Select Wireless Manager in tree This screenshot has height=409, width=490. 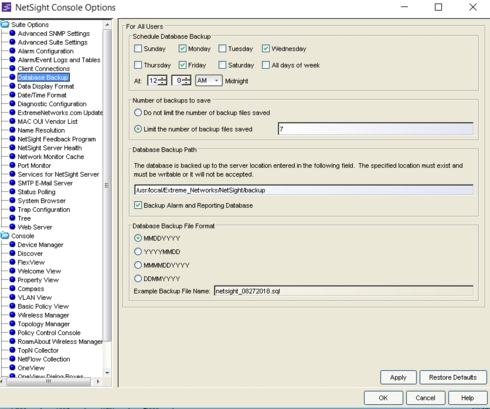tap(43, 315)
